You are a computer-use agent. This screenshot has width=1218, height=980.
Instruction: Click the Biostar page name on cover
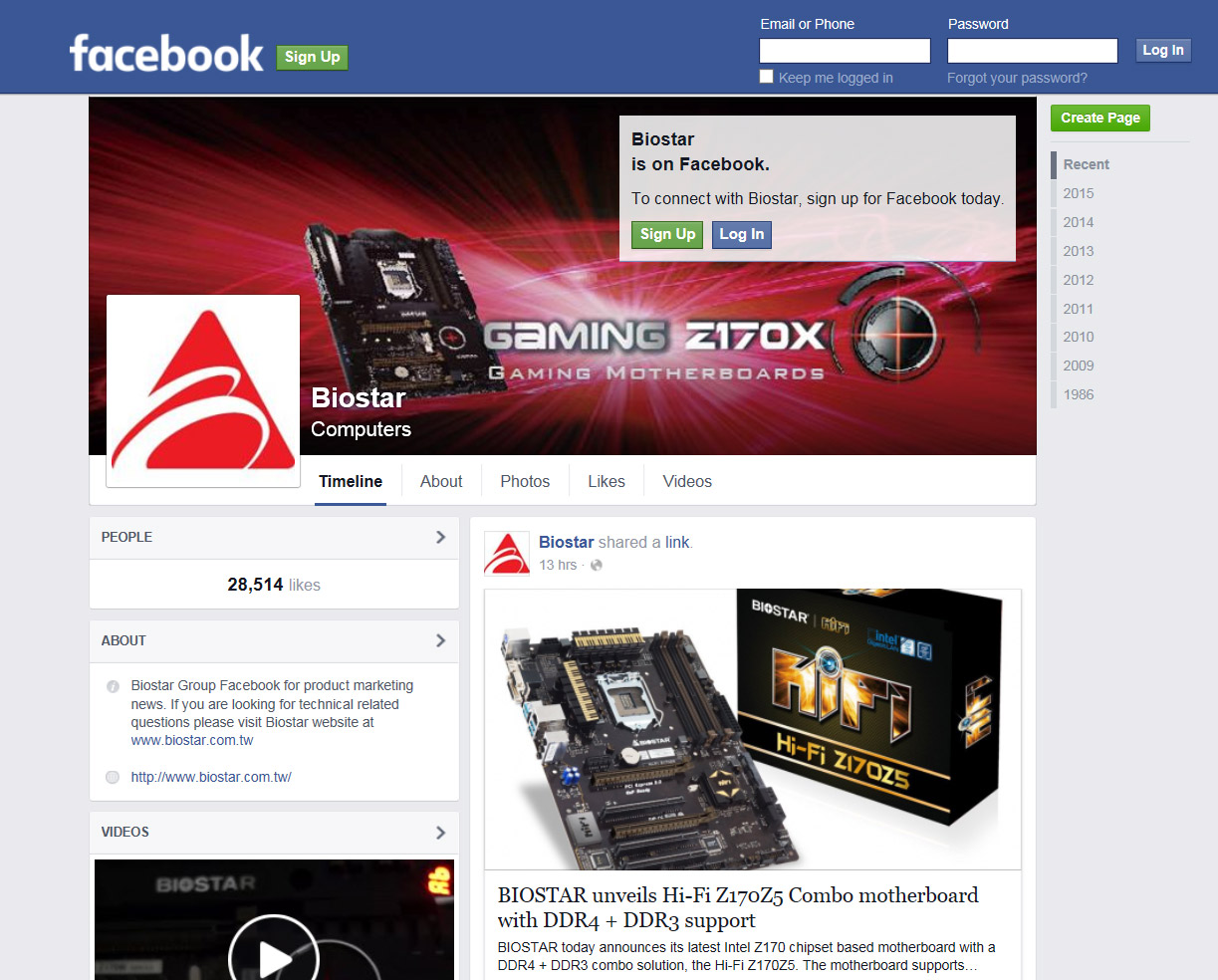click(359, 398)
